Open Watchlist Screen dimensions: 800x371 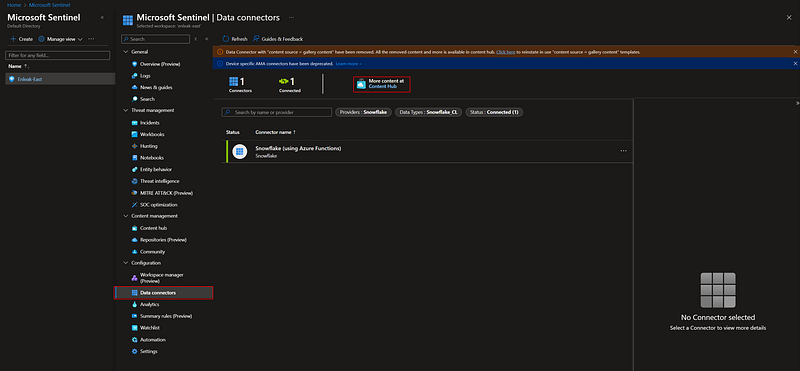tap(149, 328)
